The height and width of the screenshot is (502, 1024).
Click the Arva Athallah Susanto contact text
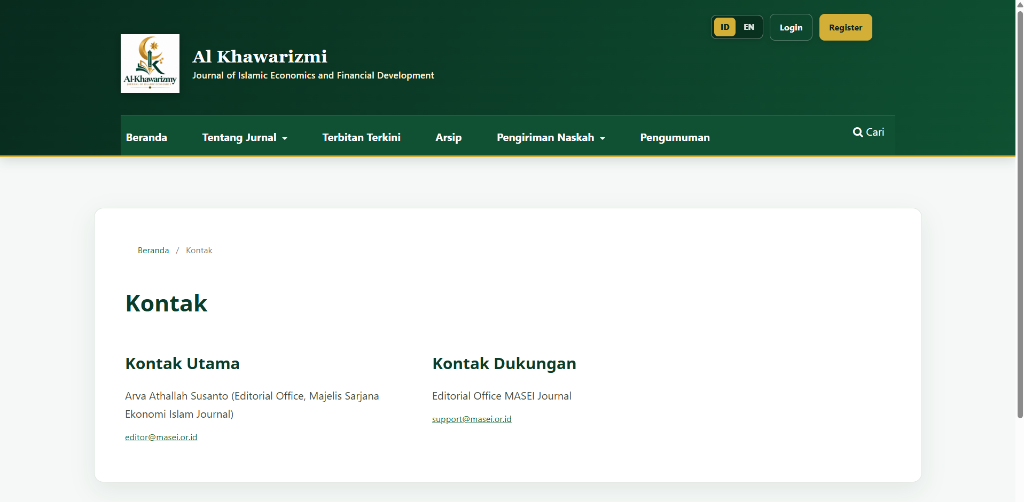coord(252,405)
